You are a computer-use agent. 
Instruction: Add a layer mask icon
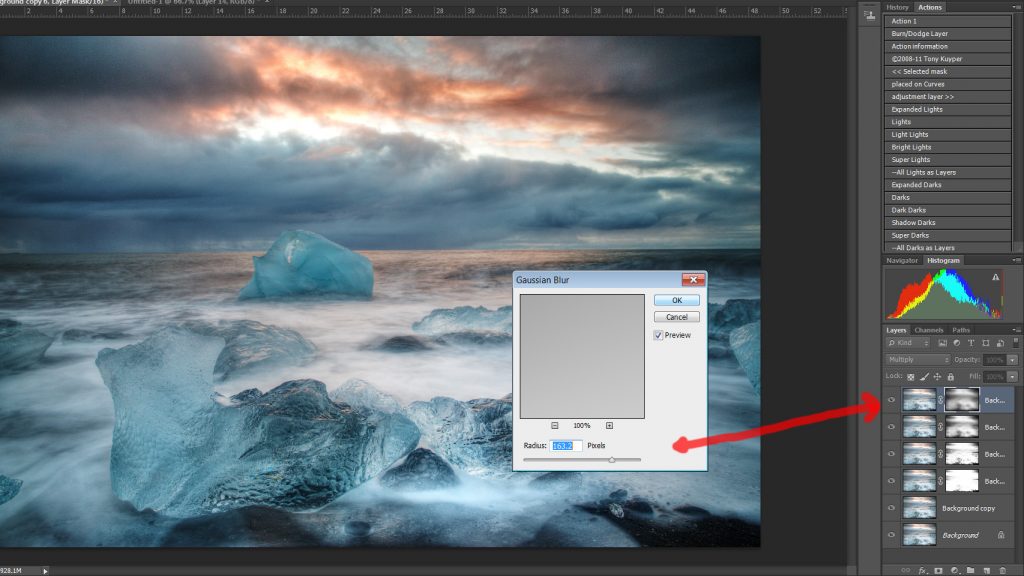[x=938, y=570]
